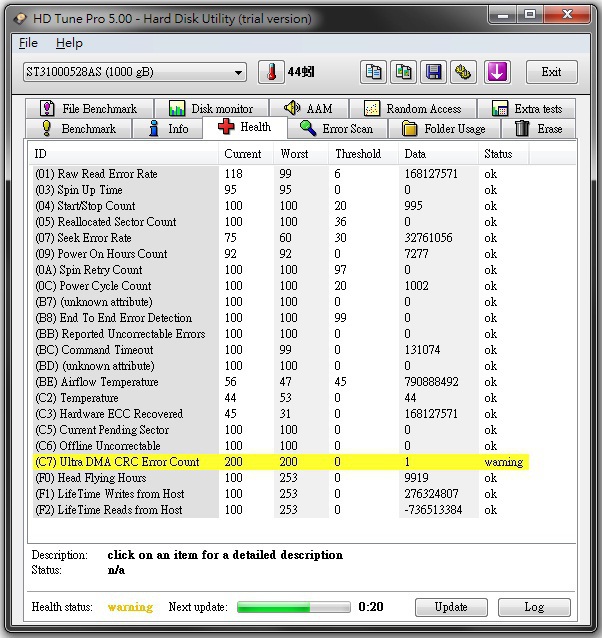Viewport: 602px width, 638px height.
Task: Click the temperature thermometer icon
Action: tap(271, 72)
